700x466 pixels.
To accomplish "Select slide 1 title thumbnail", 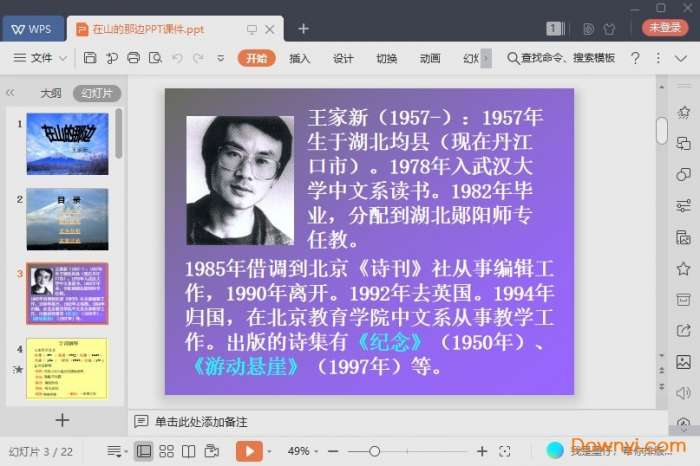I will coord(67,144).
